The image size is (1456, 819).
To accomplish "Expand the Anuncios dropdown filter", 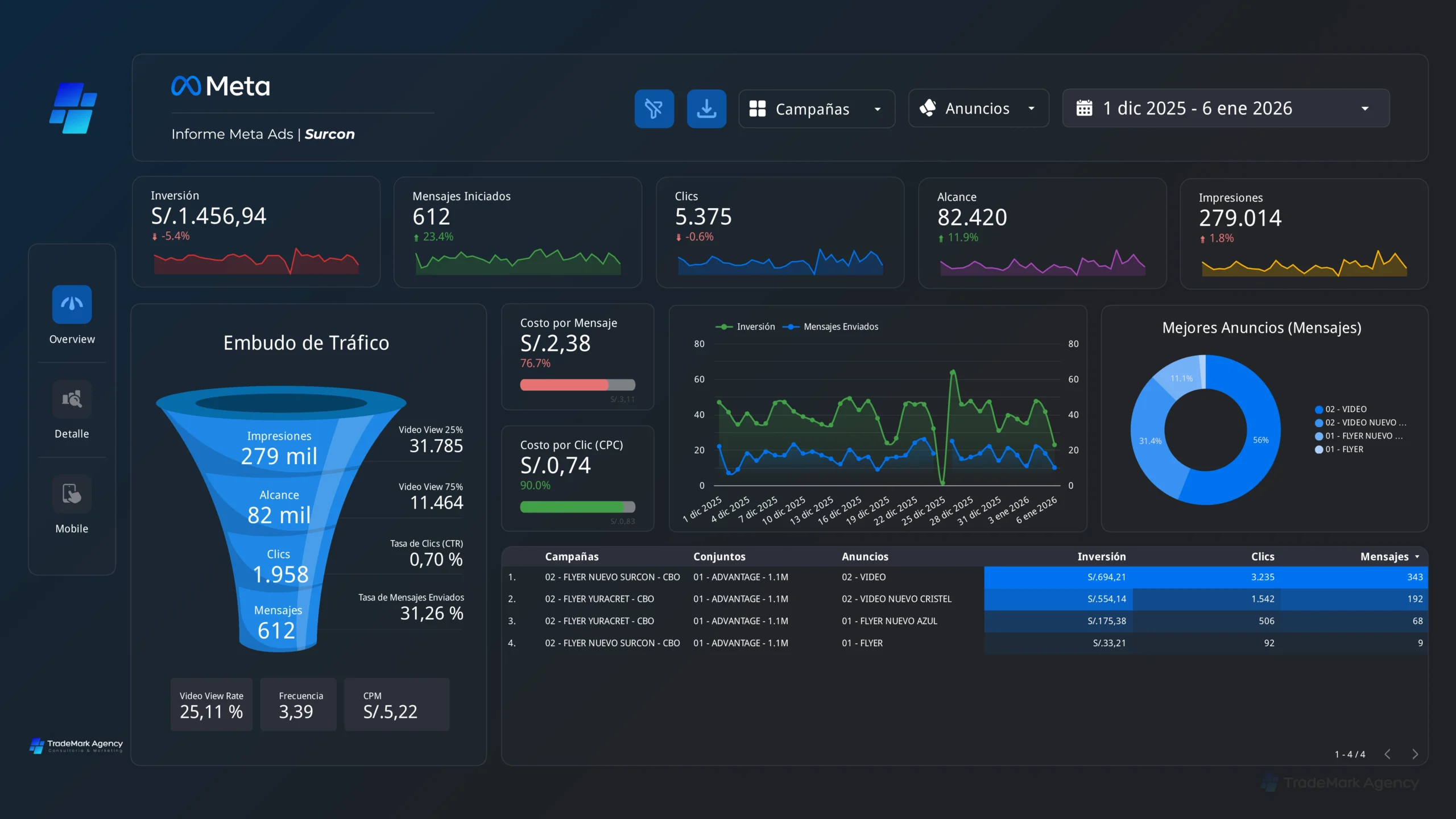I will pyautogui.click(x=978, y=108).
